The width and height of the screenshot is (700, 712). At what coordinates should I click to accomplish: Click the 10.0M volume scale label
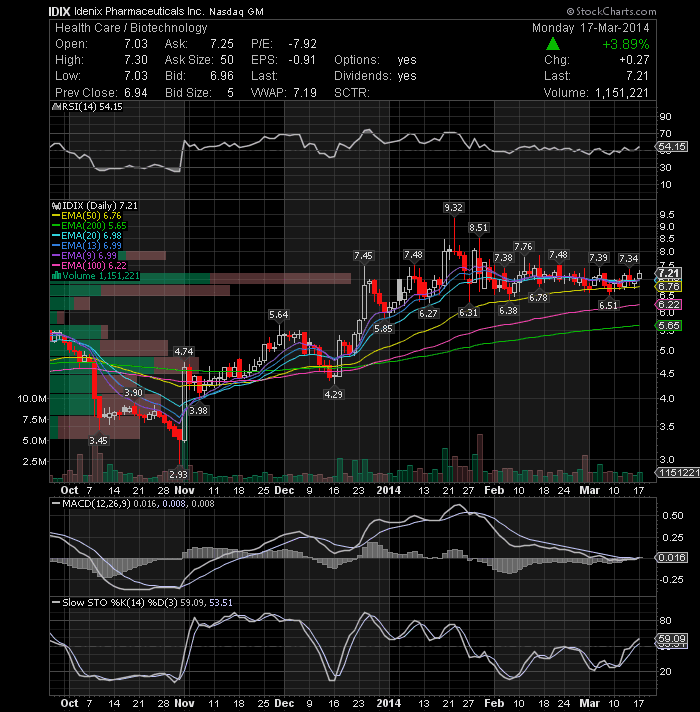coord(32,399)
